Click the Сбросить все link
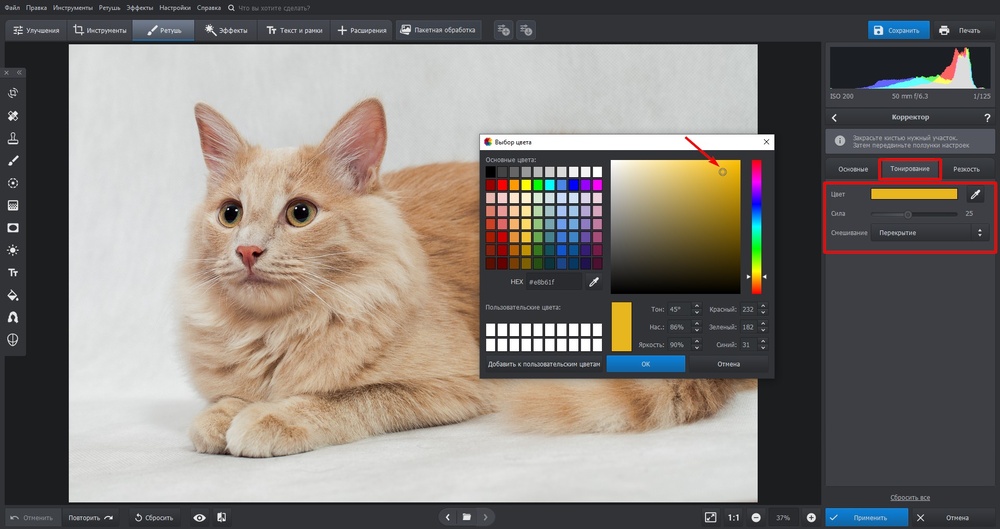This screenshot has height=529, width=1000. pyautogui.click(x=910, y=497)
